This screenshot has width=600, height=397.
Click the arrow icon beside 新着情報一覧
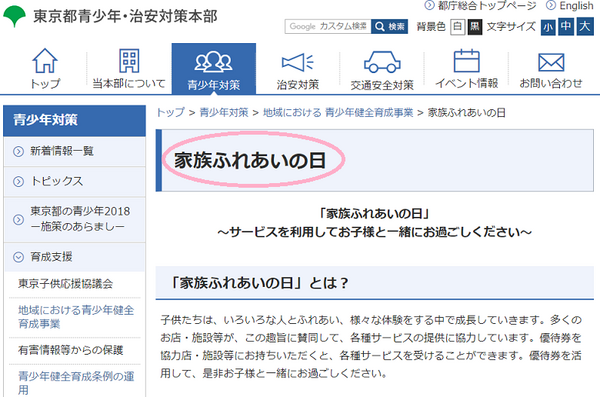[x=18, y=152]
